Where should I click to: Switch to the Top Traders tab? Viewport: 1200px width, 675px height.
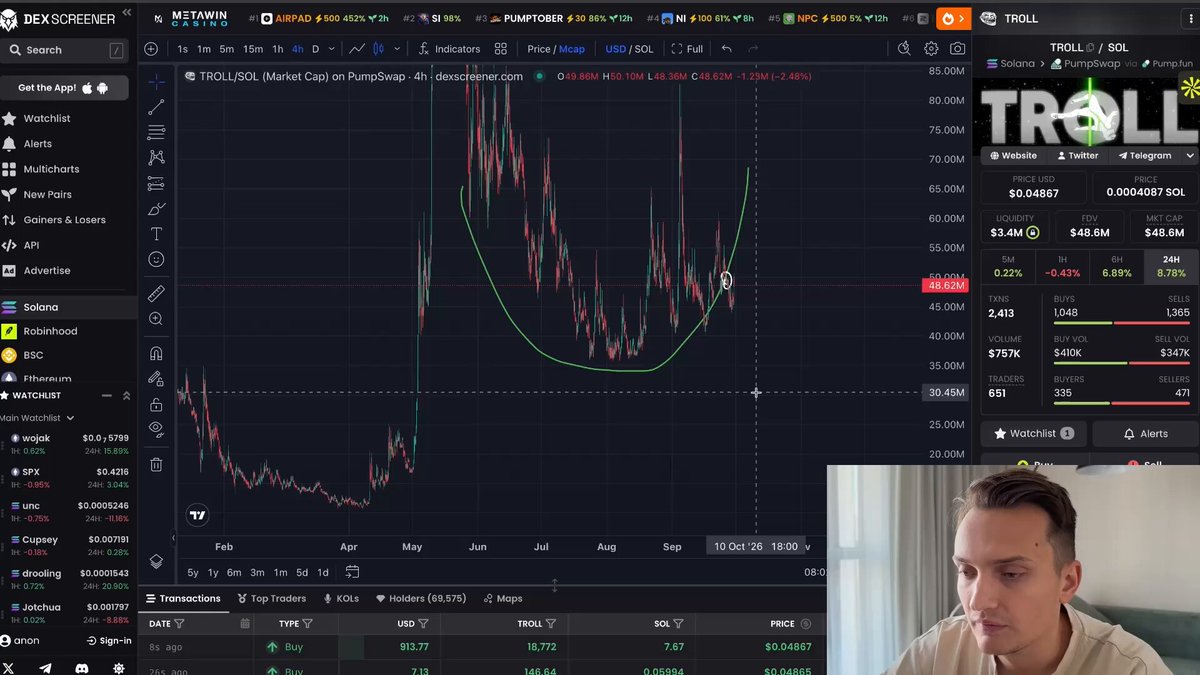271,598
